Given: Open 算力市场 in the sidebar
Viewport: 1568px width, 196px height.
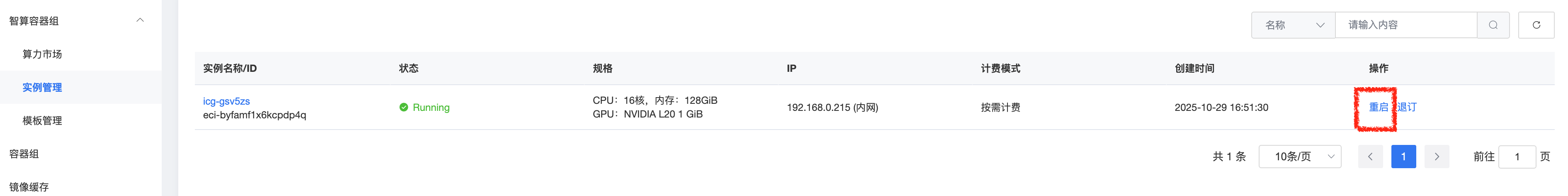Looking at the screenshot, I should click(x=42, y=54).
